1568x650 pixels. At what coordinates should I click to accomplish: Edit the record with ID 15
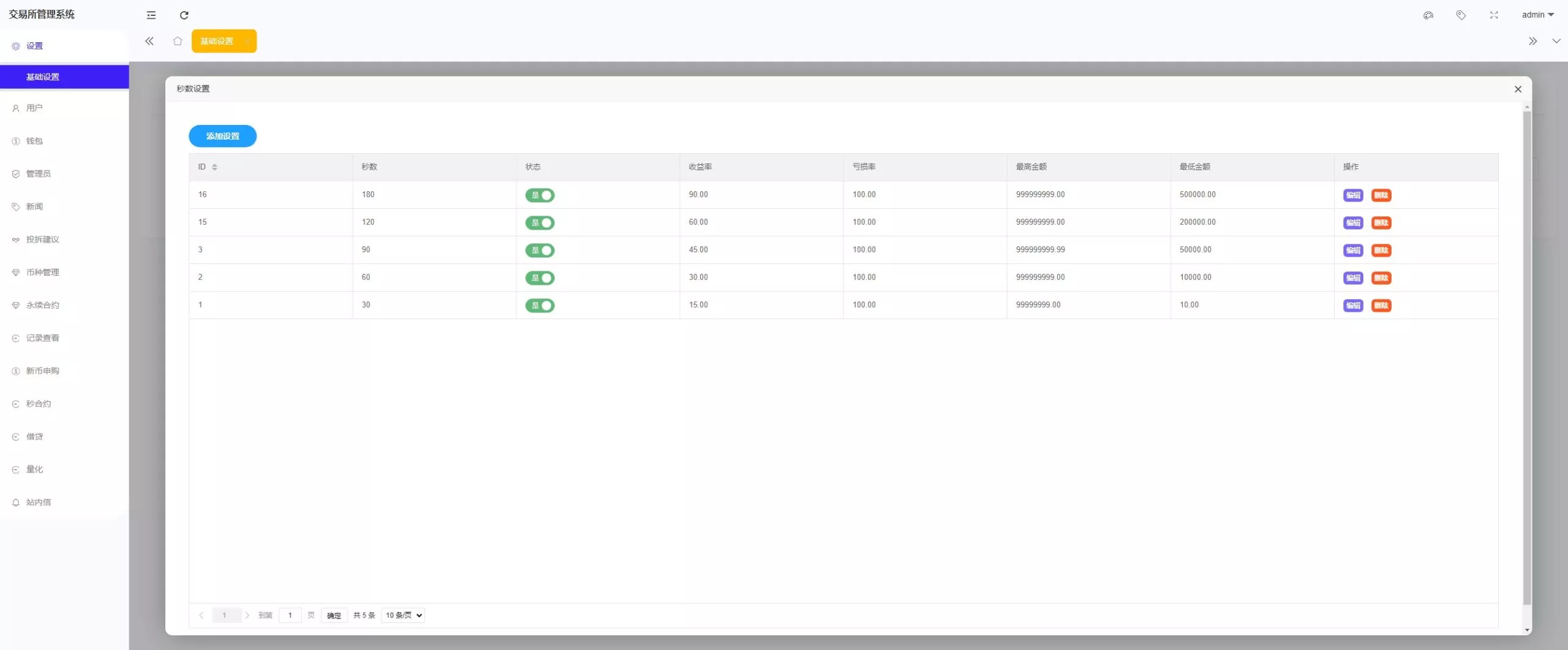[1353, 222]
